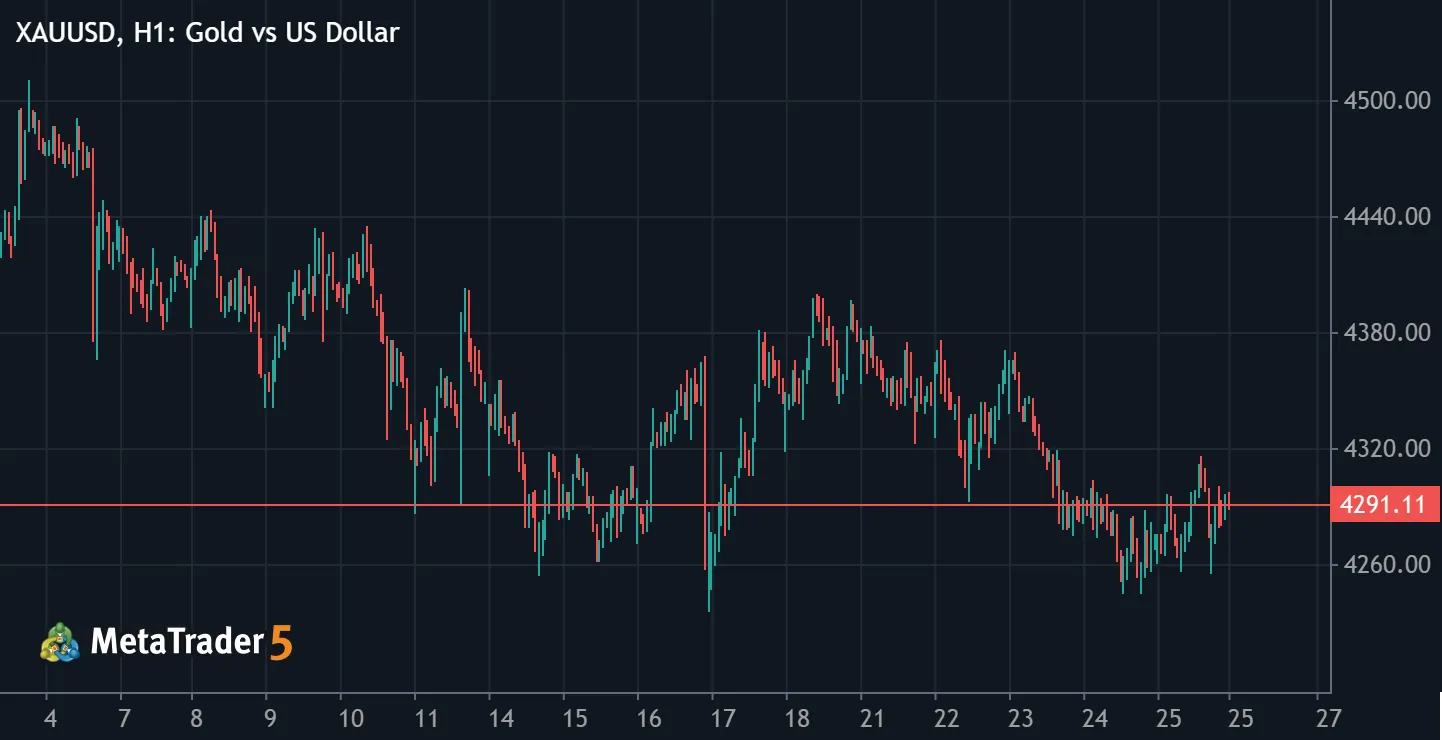Click the 4320.00 price axis label

(x=1388, y=449)
